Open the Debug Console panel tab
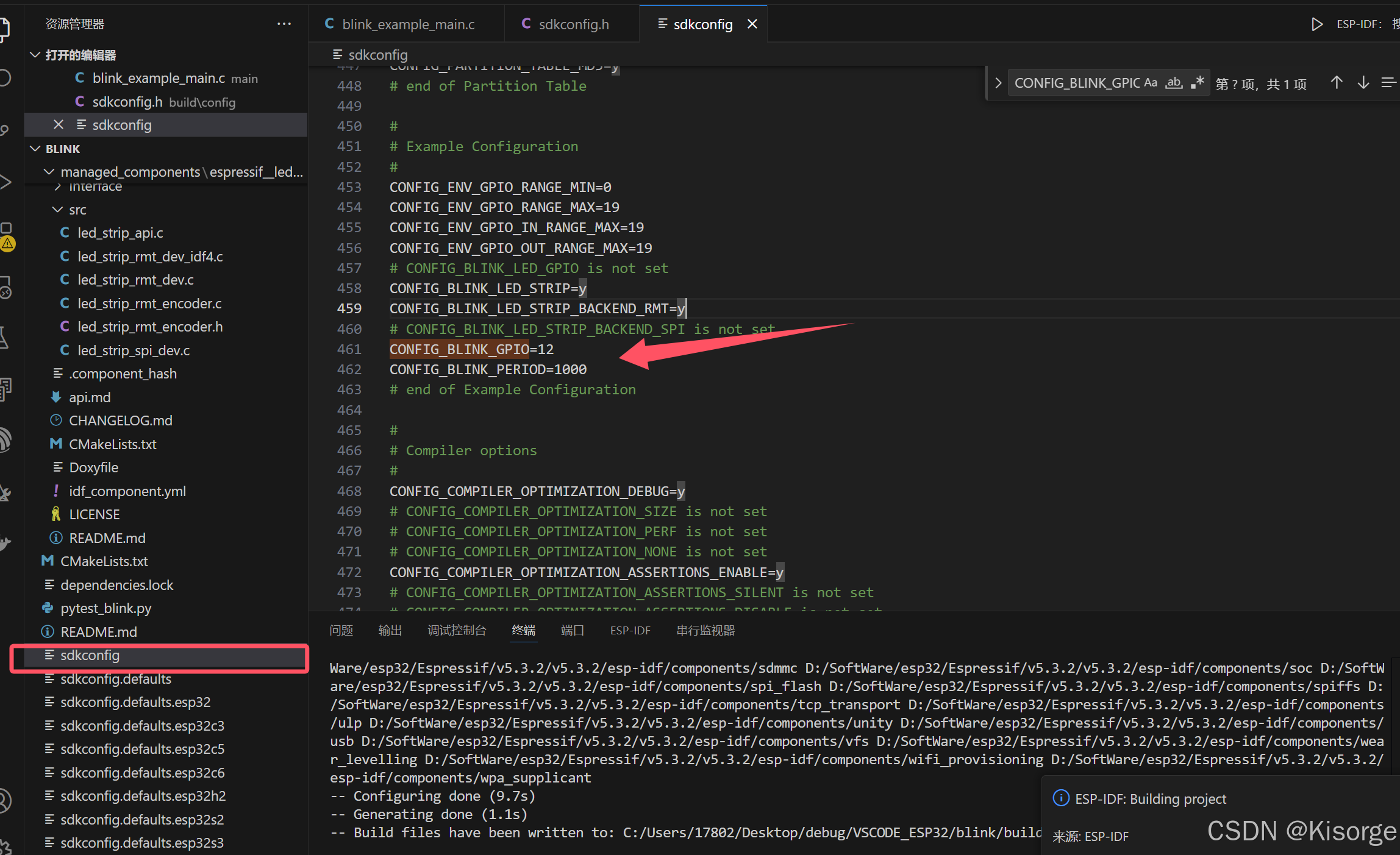 457,630
